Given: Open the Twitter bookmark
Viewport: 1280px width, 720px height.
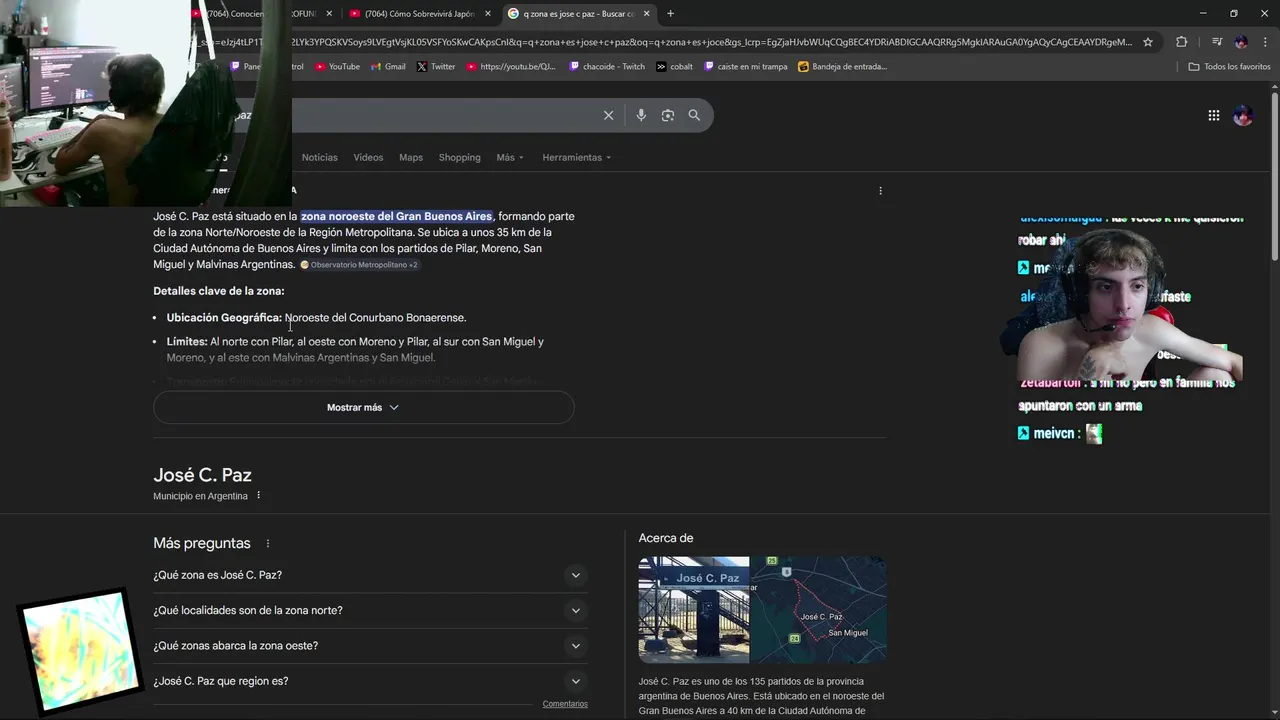Looking at the screenshot, I should tap(436, 66).
